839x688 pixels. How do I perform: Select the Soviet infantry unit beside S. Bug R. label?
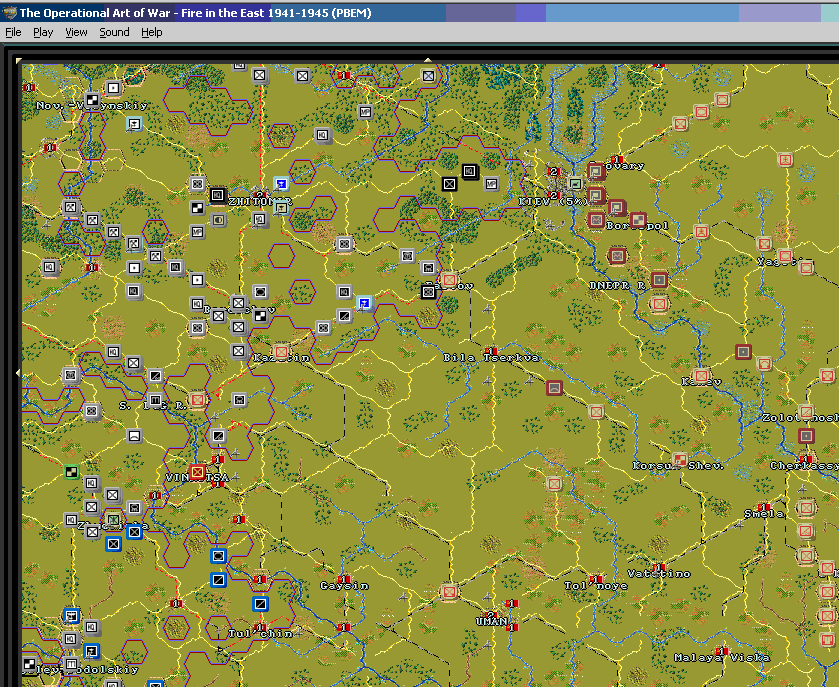click(x=197, y=400)
